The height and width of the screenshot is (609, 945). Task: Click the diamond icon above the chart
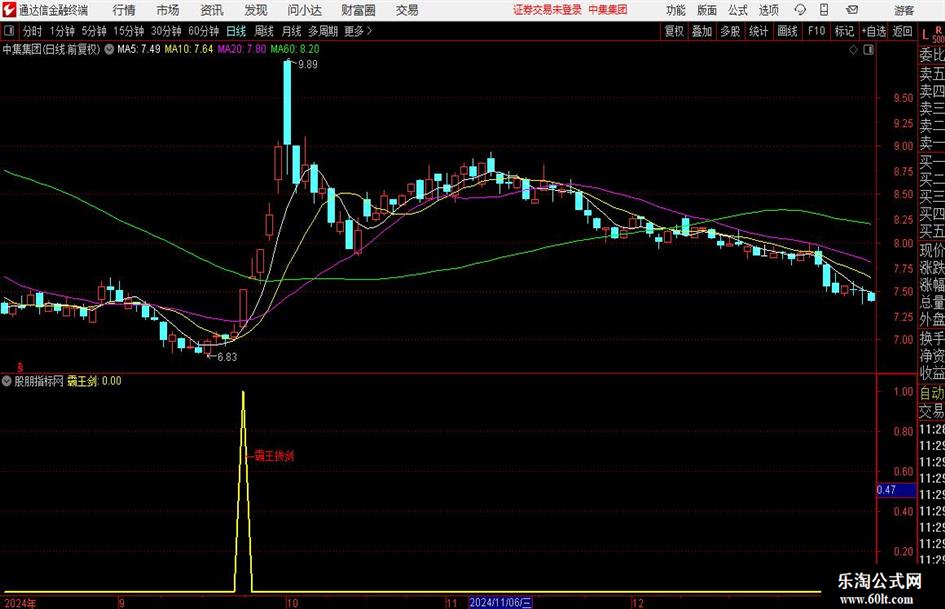point(853,49)
